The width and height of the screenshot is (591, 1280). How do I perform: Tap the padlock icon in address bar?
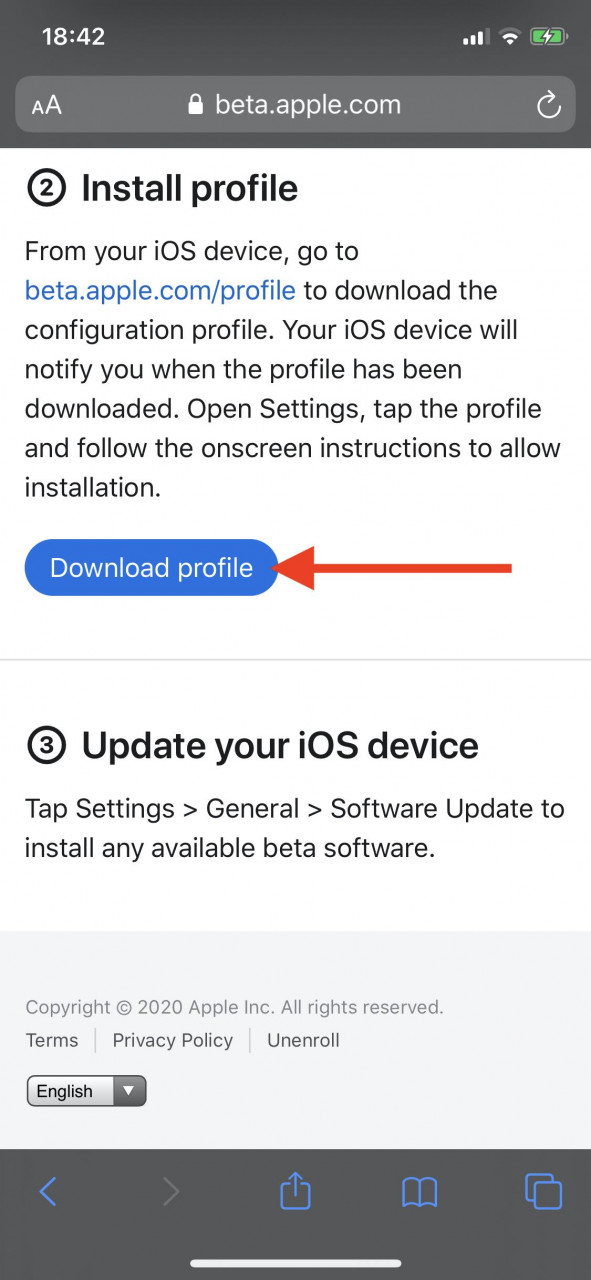pos(195,105)
